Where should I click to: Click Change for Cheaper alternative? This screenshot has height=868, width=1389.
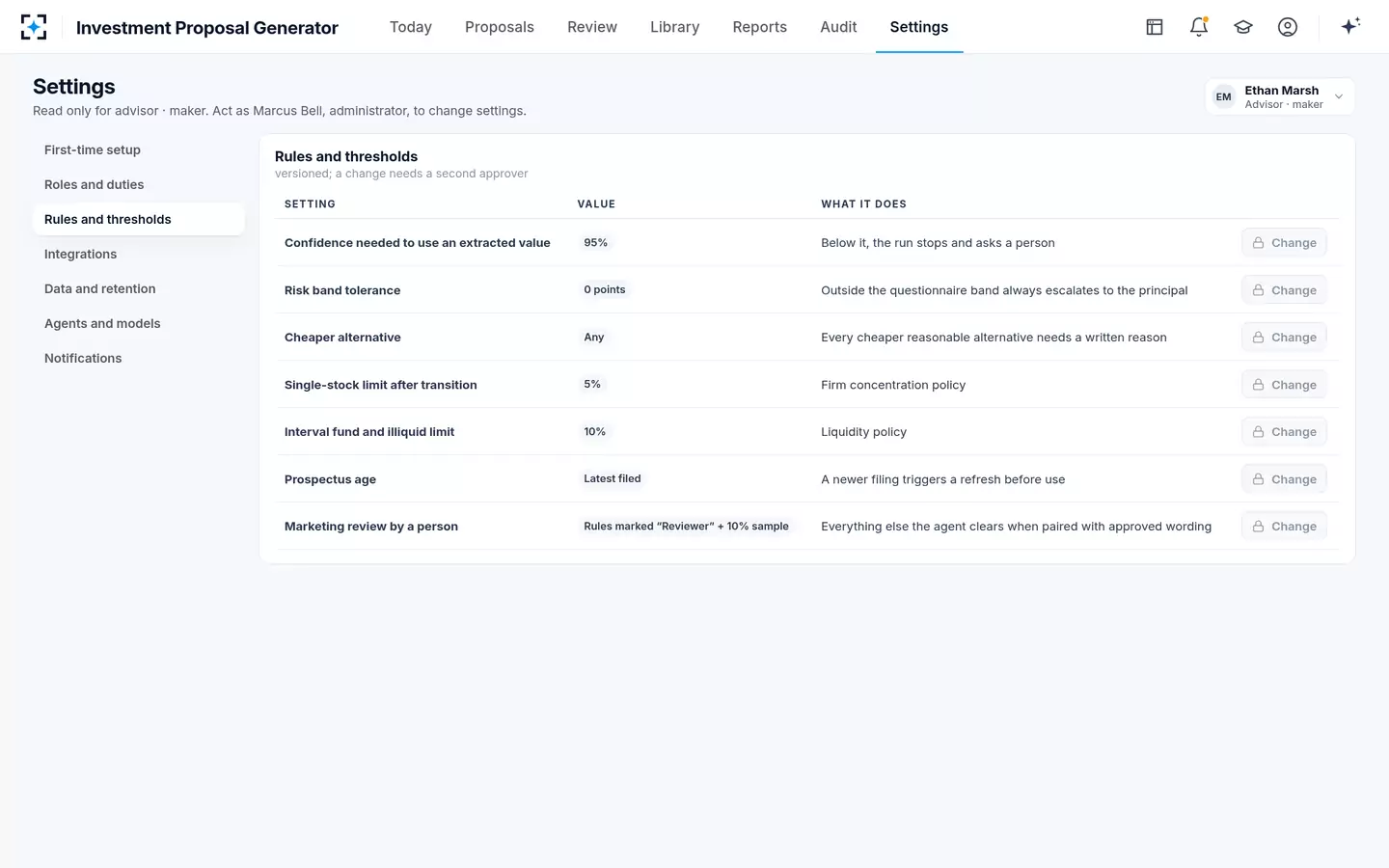1284,338
